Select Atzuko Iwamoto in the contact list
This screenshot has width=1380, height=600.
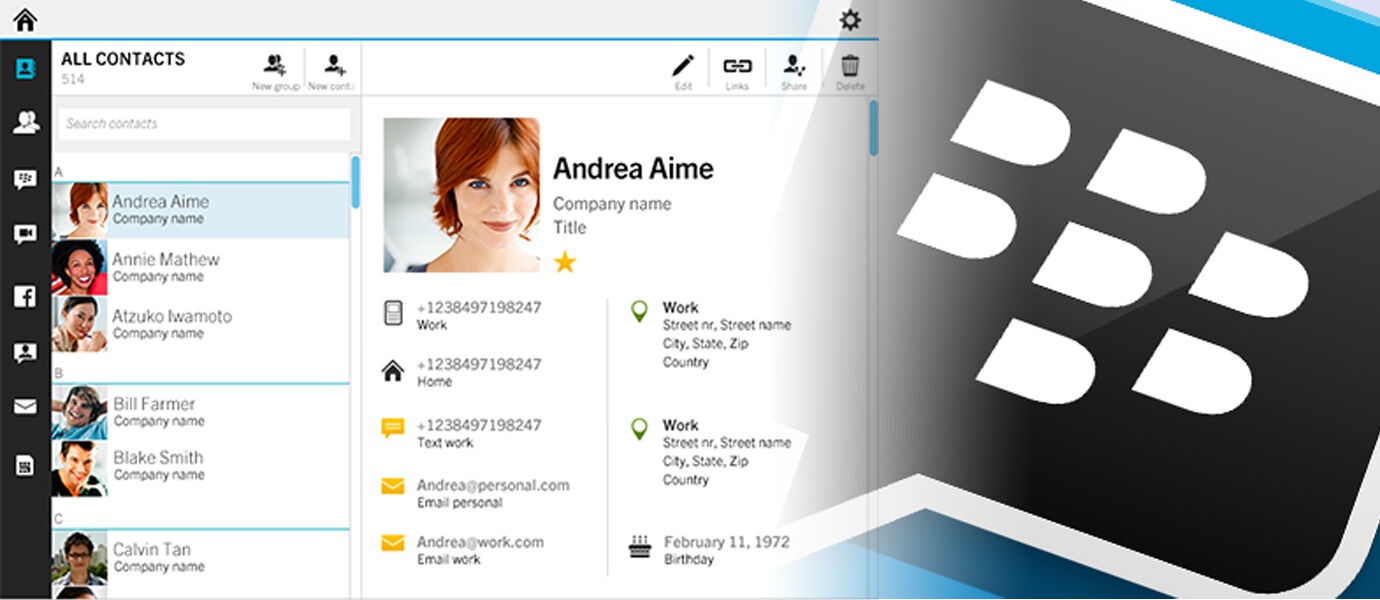(201, 324)
